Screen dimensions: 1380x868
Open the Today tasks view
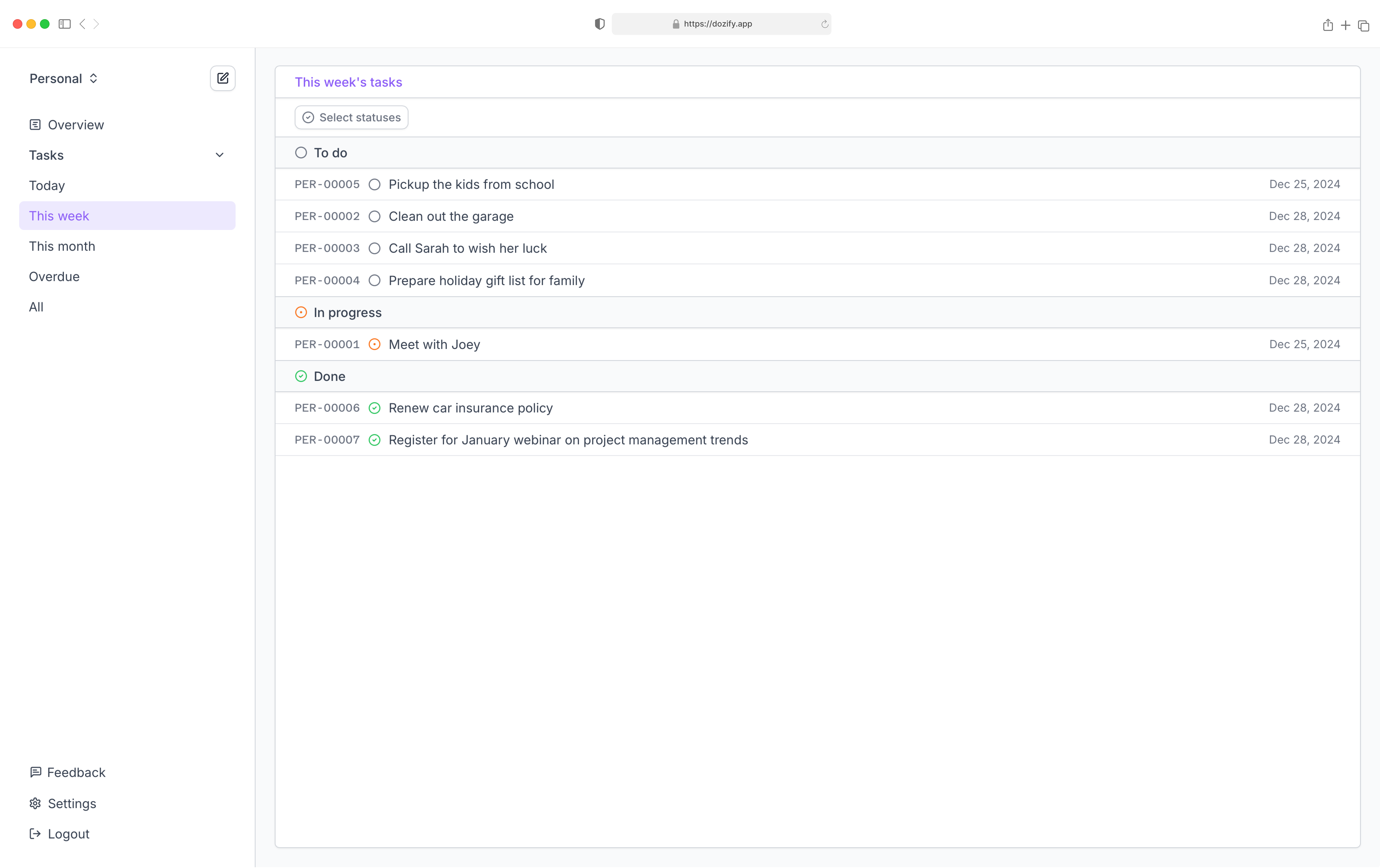127,186
